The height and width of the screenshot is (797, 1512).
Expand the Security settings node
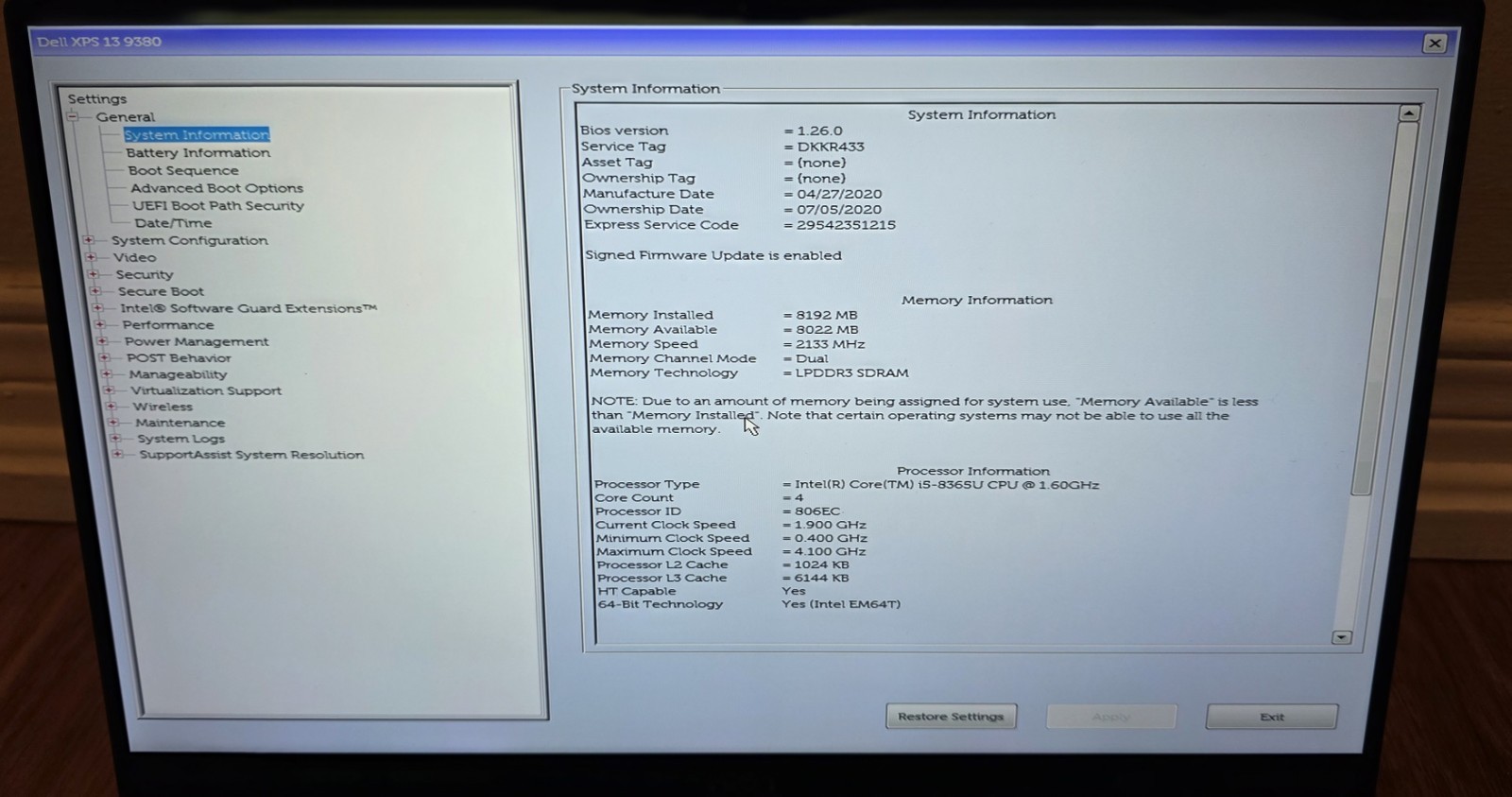tap(93, 274)
